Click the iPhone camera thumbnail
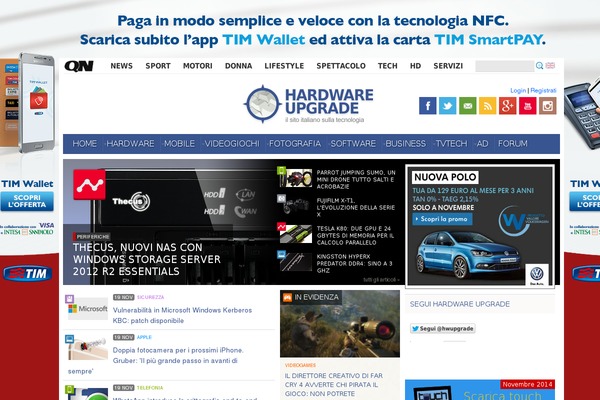Screen dimensions: 600x400 point(88,348)
